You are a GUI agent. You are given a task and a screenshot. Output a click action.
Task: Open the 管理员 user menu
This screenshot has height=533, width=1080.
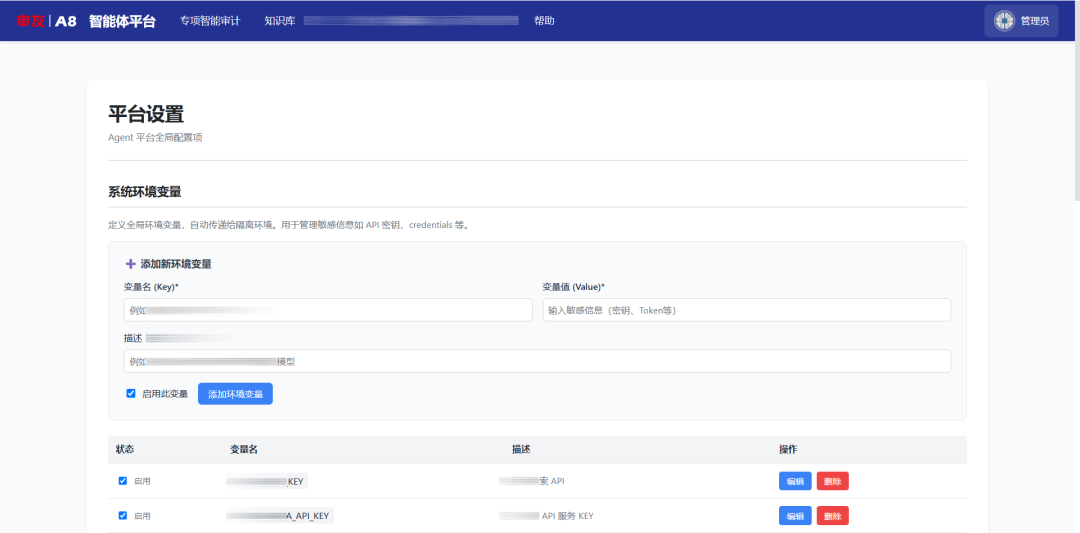(x=1021, y=21)
